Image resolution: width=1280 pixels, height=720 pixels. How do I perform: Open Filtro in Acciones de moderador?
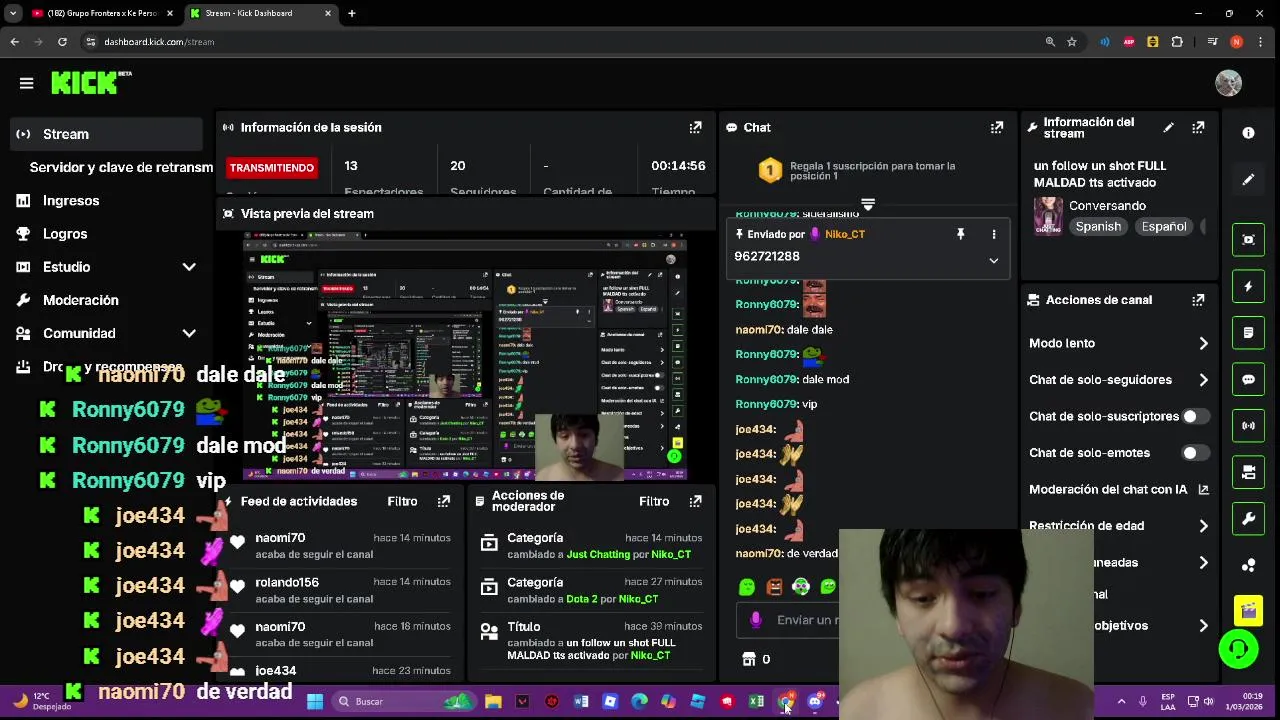(654, 501)
